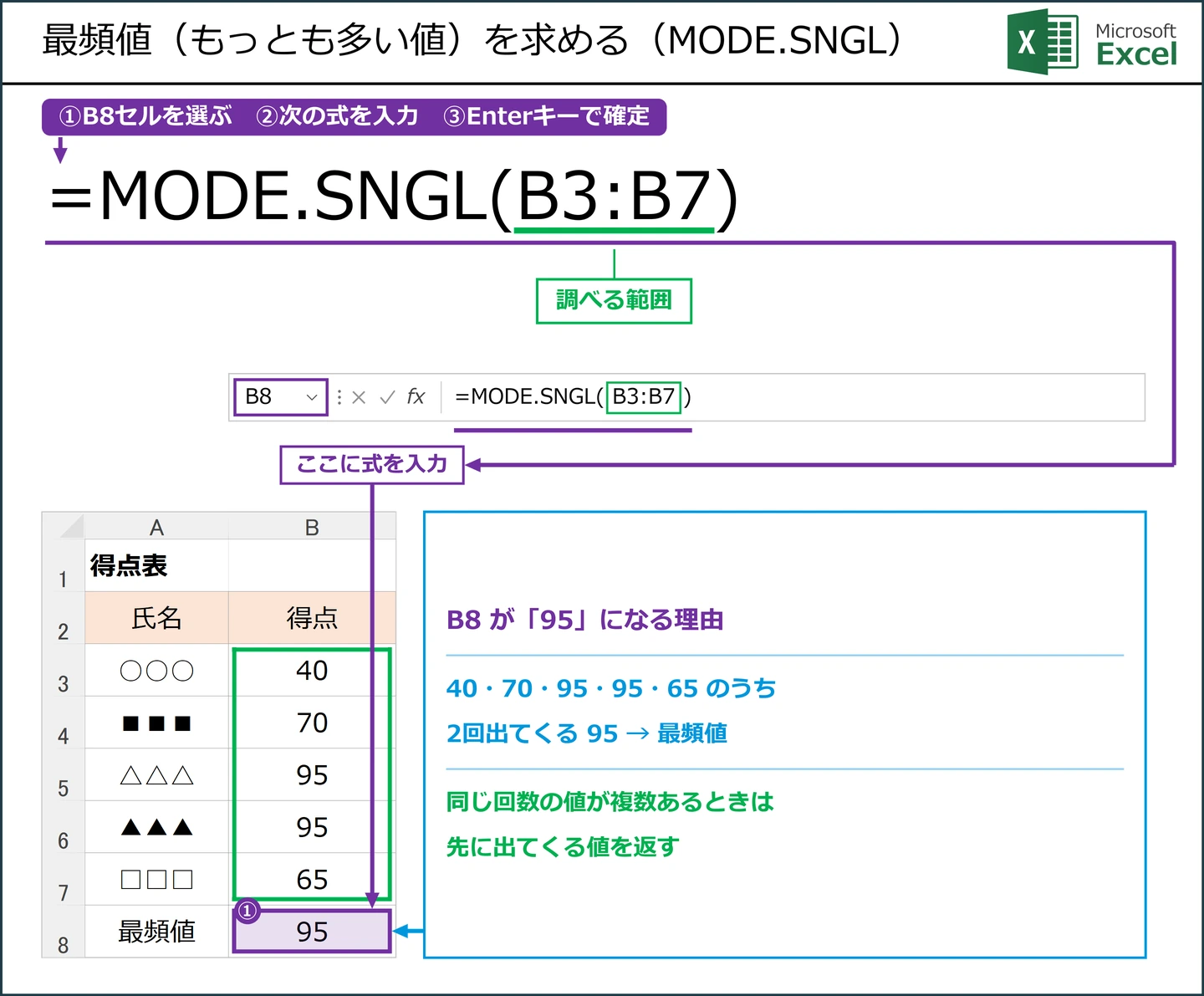1204x996 pixels.
Task: Click the confirm checkmark in formula bar
Action: pyautogui.click(x=387, y=397)
